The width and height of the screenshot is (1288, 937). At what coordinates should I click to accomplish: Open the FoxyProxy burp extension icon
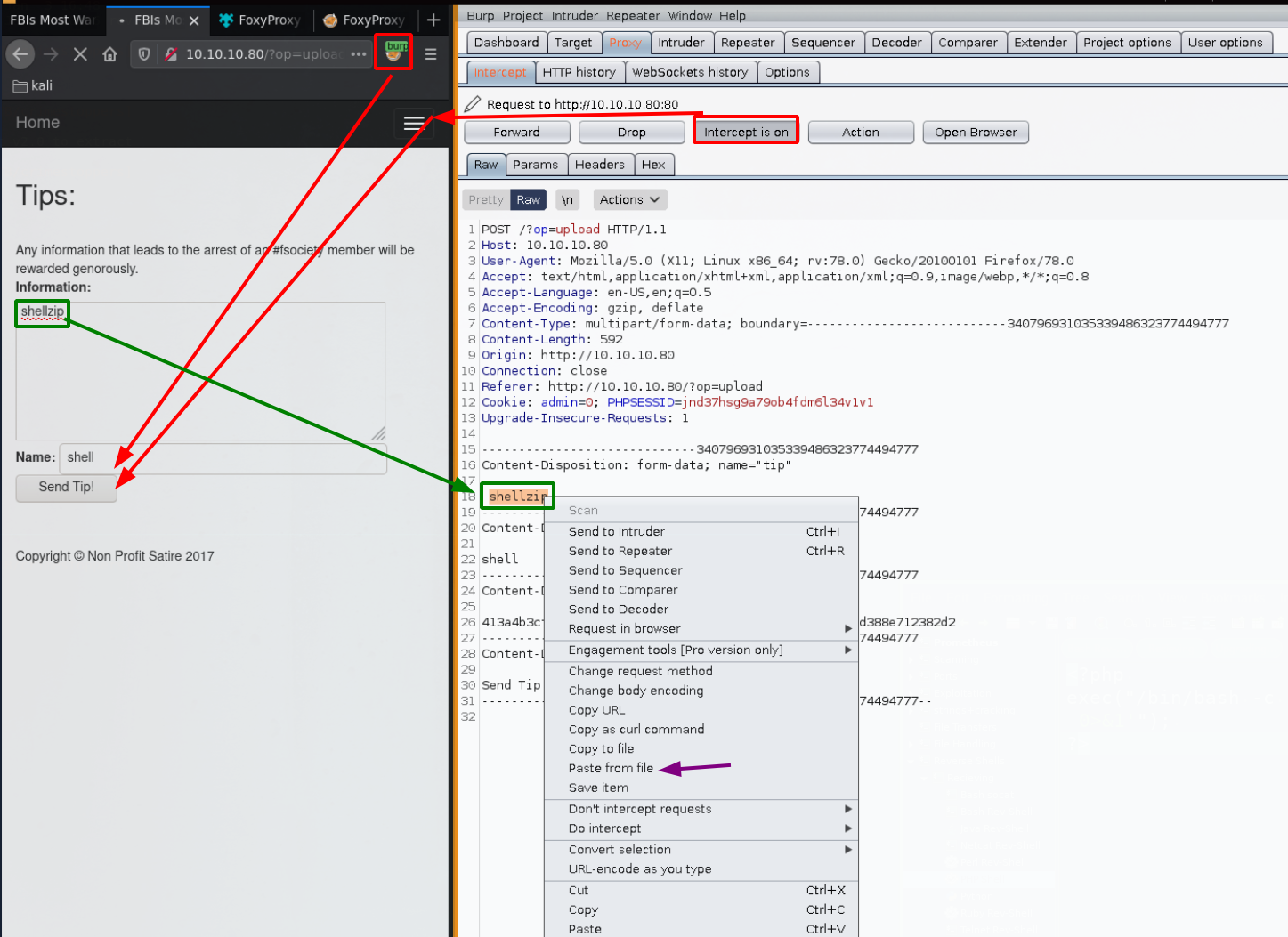click(x=393, y=53)
